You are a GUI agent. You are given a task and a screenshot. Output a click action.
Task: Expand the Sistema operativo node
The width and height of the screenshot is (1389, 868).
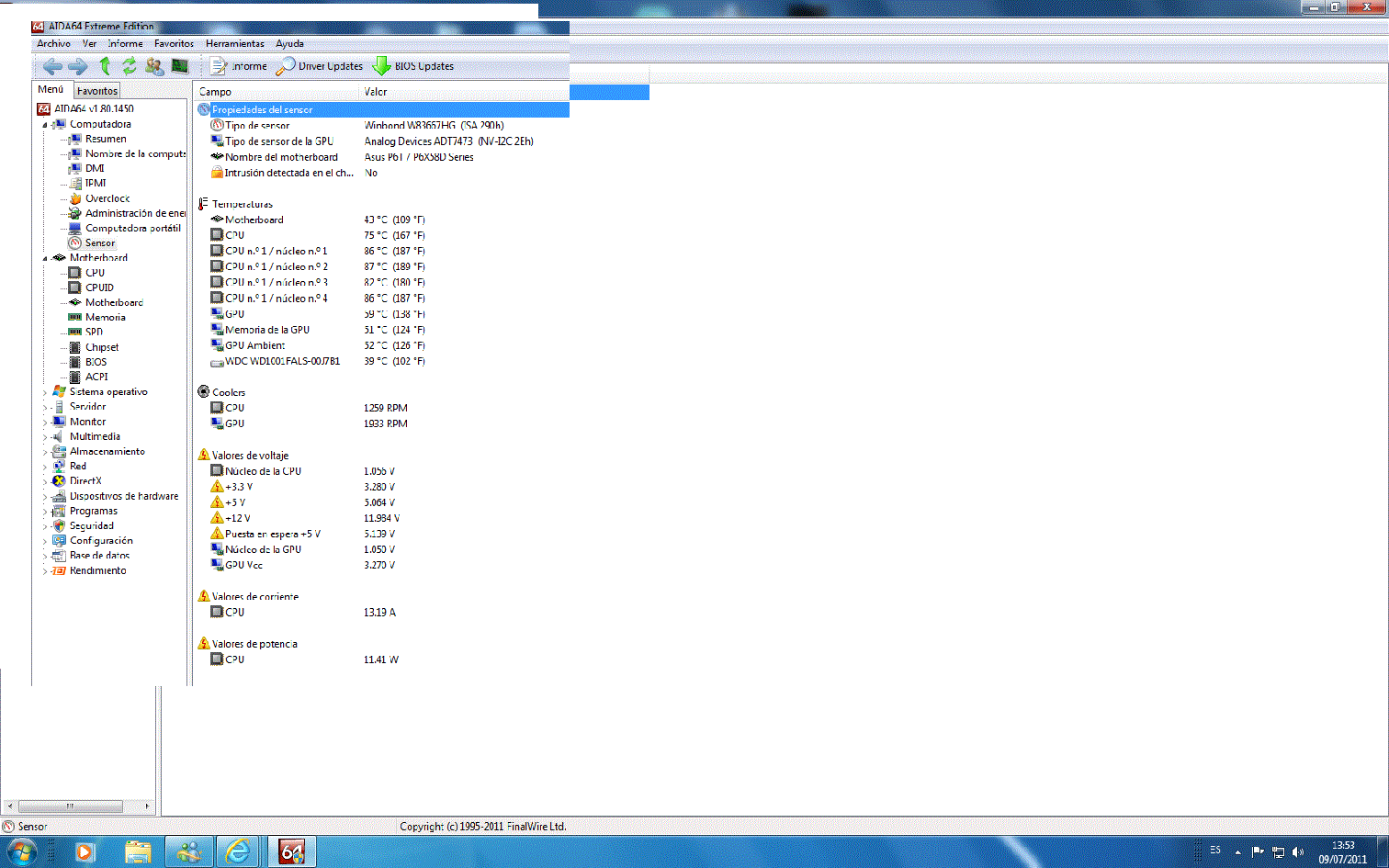(44, 392)
